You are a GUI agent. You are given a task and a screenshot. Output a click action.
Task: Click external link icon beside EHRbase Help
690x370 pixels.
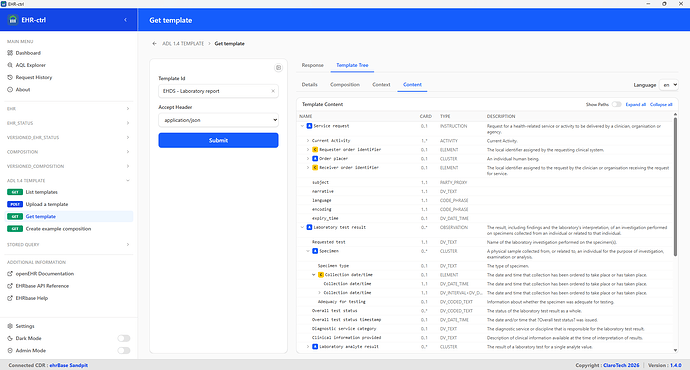coord(10,298)
